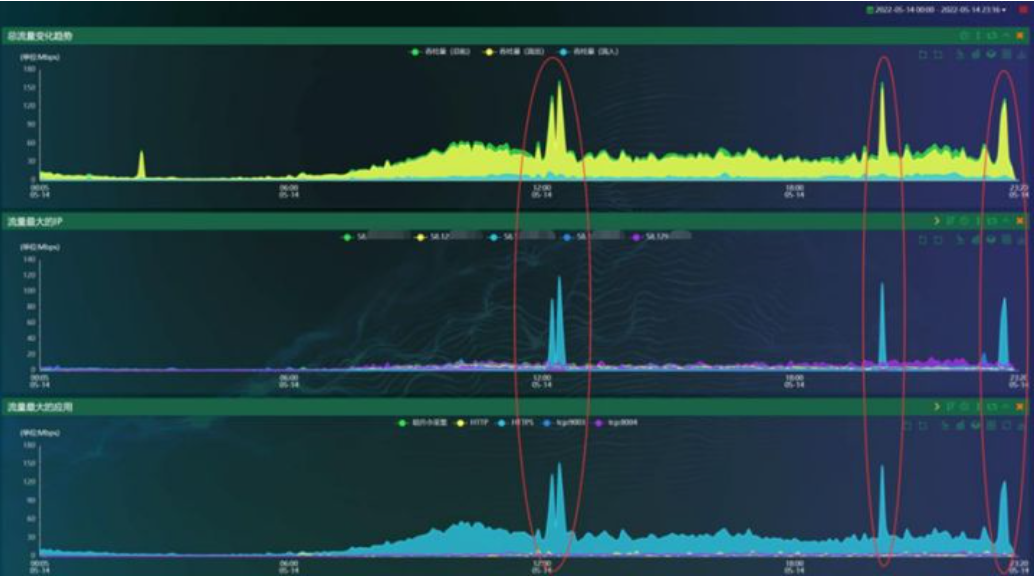Viewport: 1035px width, 577px height.
Task: Toggle green IP legend entry in middle chart
Action: 374,236
